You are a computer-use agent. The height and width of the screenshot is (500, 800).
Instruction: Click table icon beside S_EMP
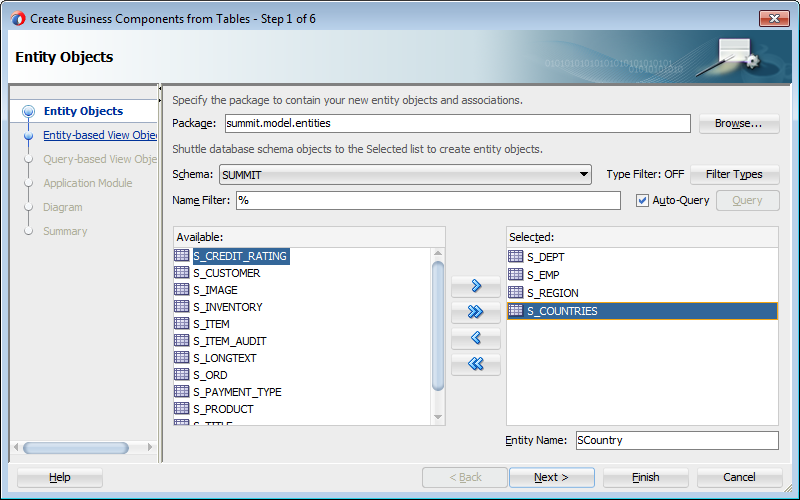point(516,274)
